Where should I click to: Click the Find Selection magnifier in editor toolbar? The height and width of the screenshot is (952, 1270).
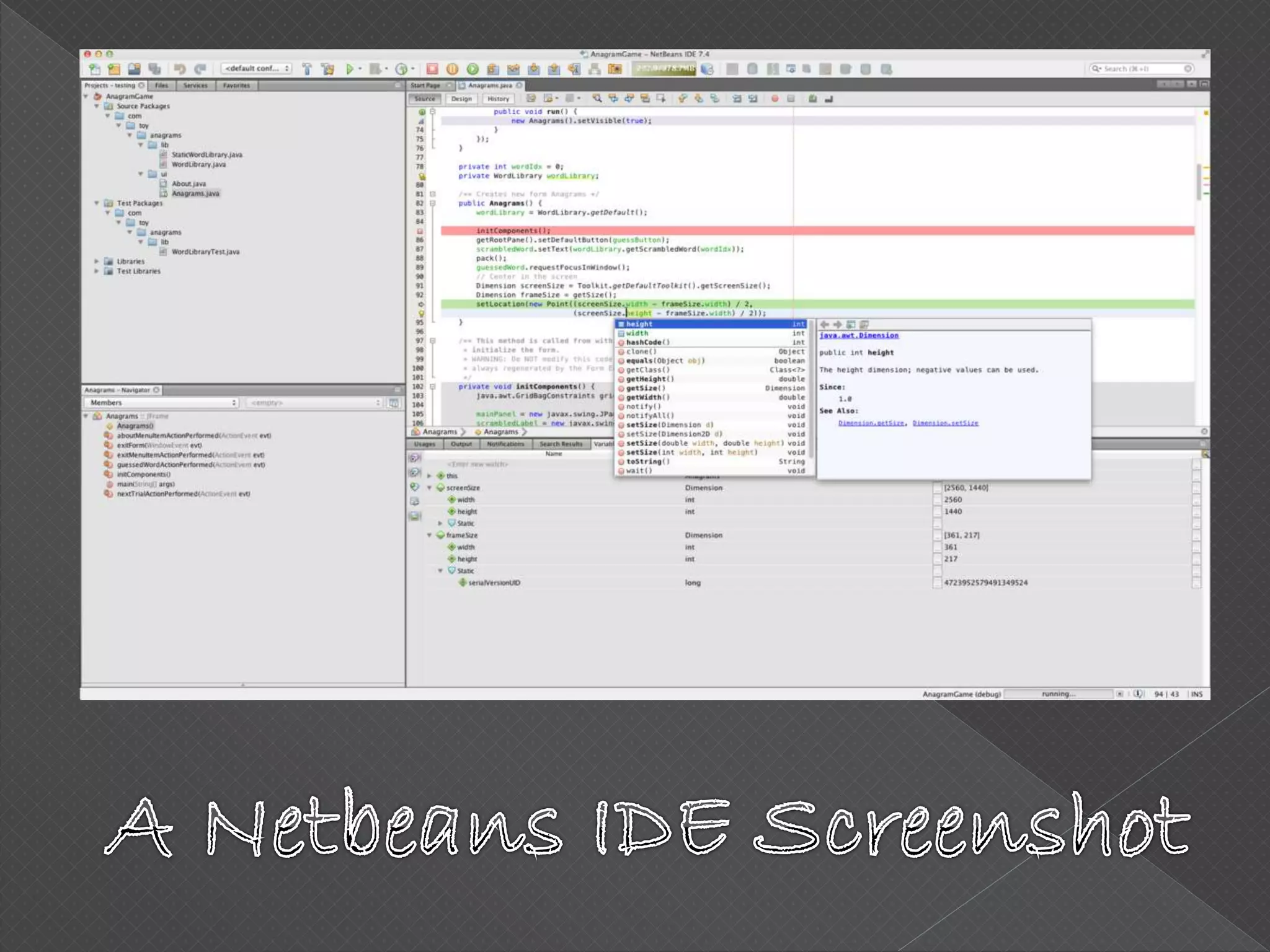(x=597, y=99)
